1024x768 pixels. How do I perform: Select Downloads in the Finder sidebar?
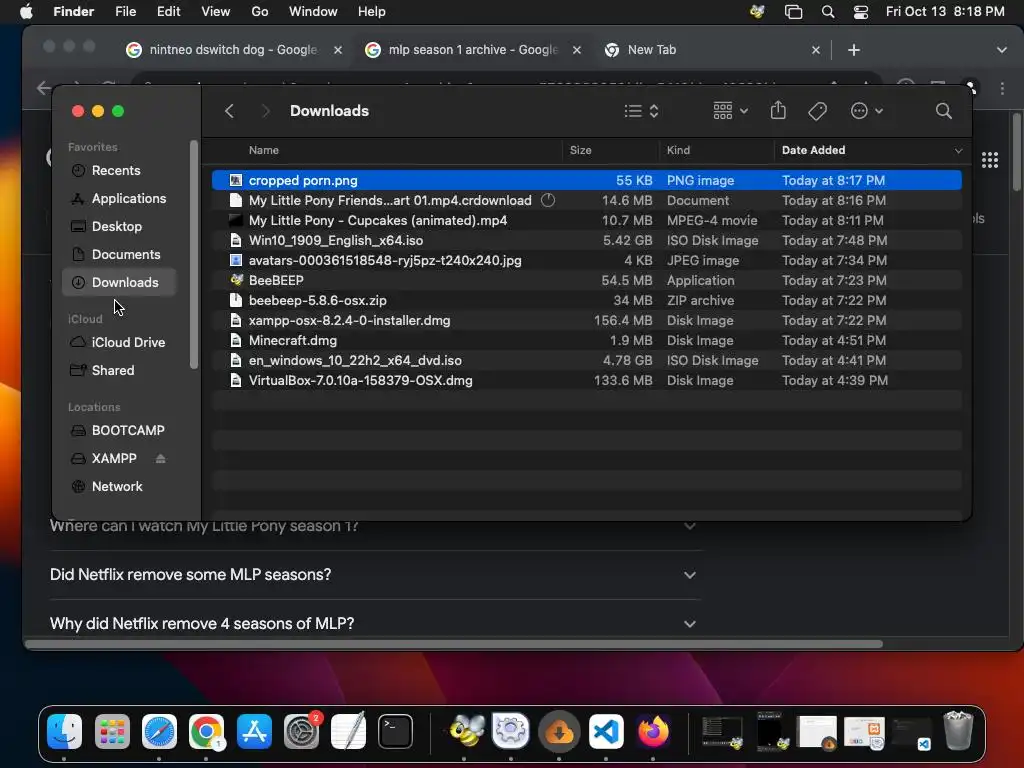(119, 282)
